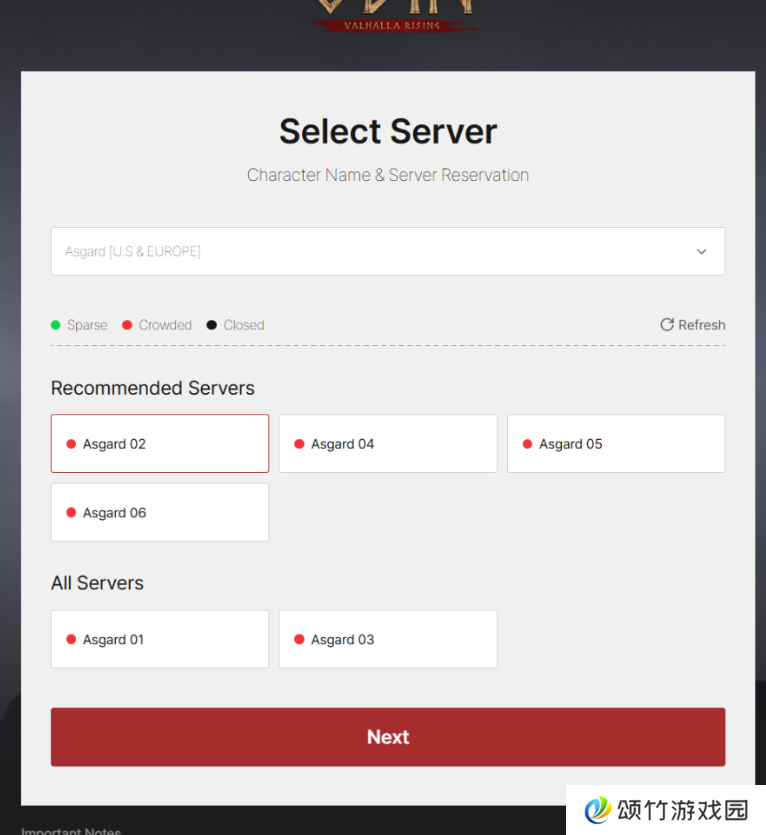
Task: Choose the Asgard 03 server
Action: tap(388, 639)
